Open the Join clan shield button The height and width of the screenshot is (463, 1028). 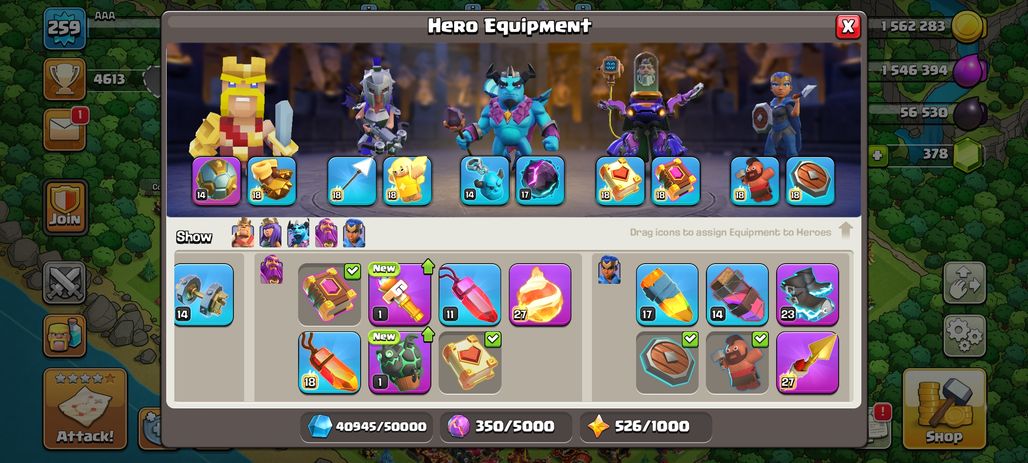click(x=65, y=207)
